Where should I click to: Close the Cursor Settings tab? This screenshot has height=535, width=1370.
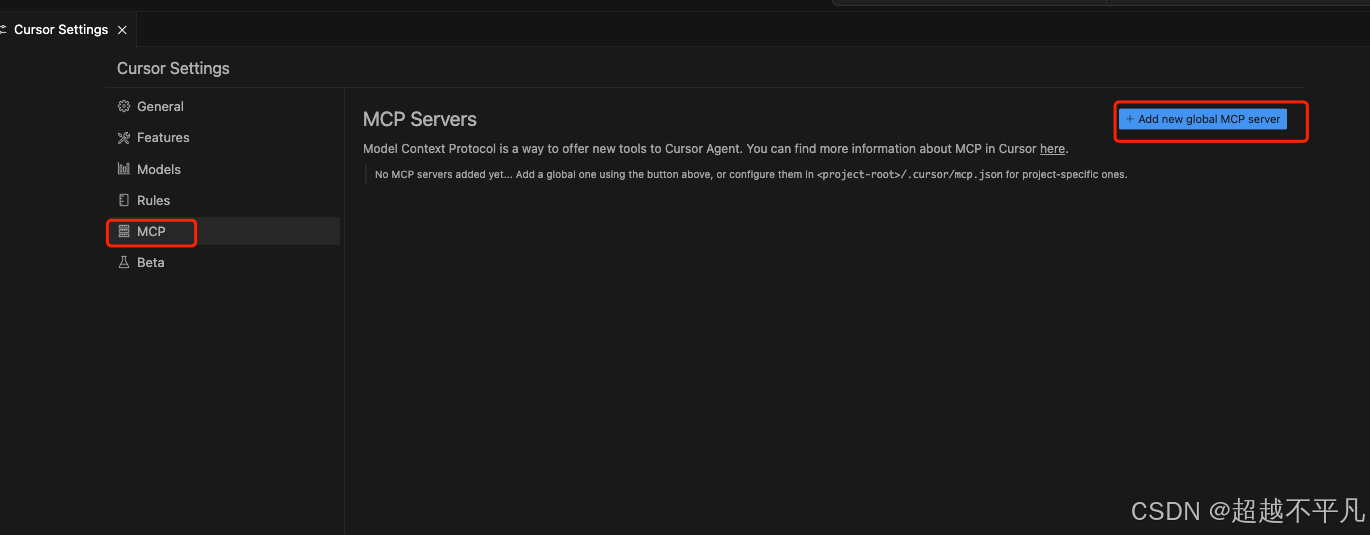click(122, 30)
